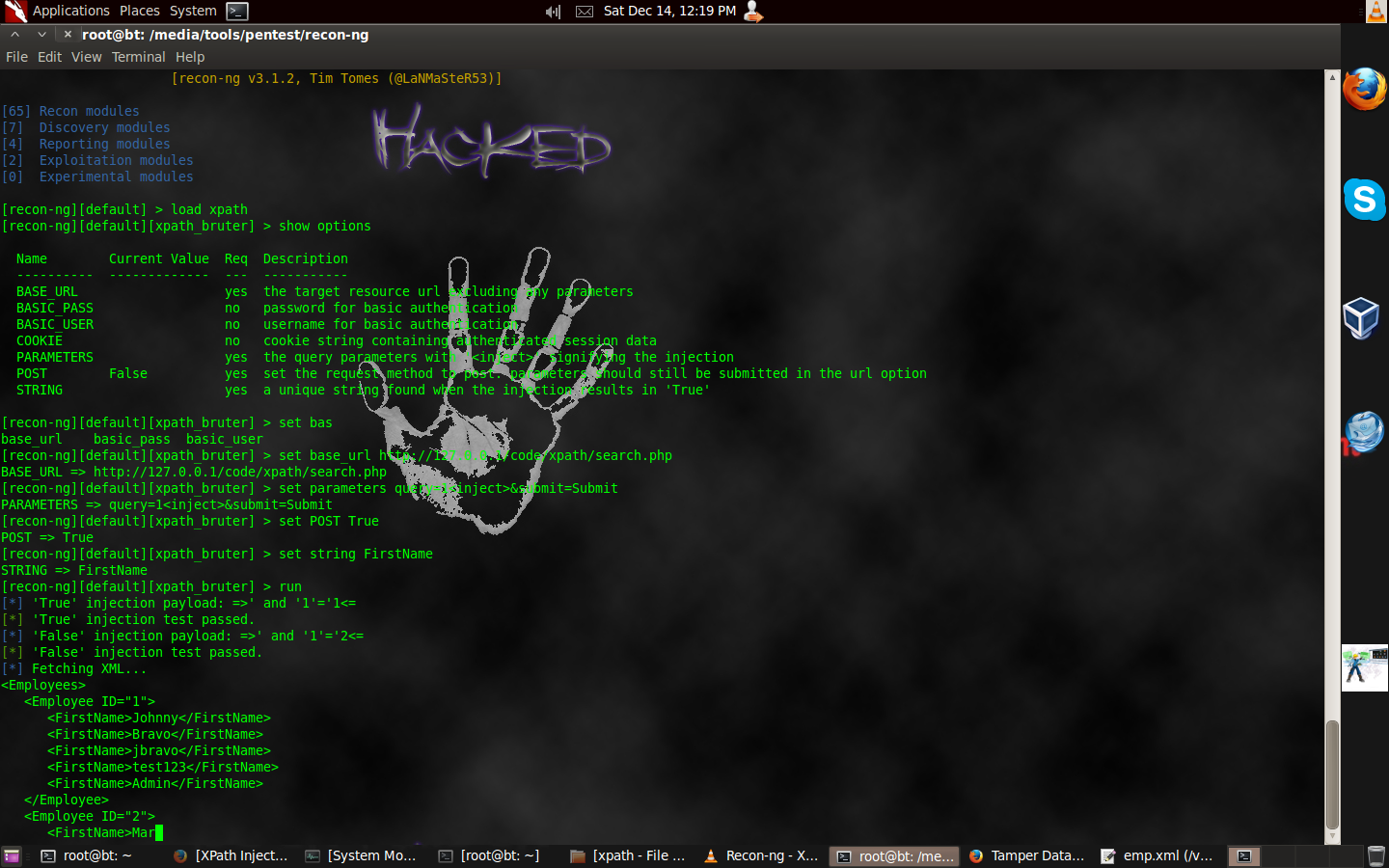Click the title bar up-arrow button

pyautogui.click(x=15, y=34)
